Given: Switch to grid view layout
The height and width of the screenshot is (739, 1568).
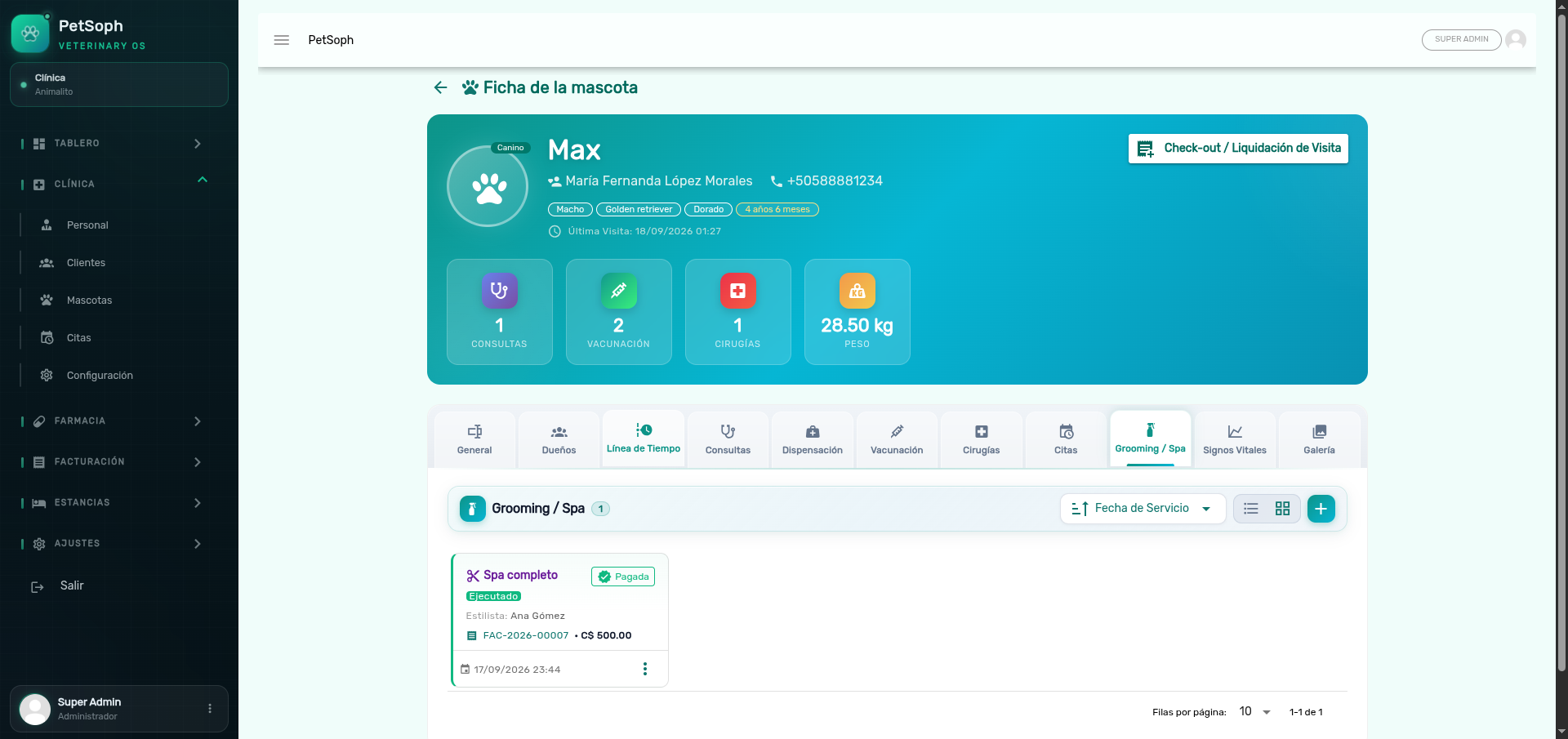Looking at the screenshot, I should pyautogui.click(x=1282, y=509).
